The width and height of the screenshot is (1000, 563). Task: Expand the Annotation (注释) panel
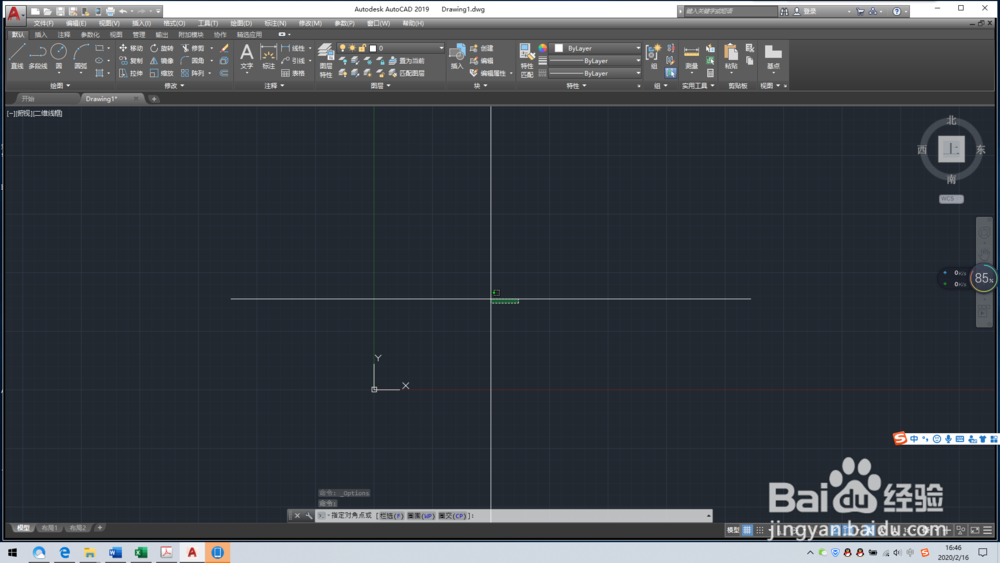[274, 85]
